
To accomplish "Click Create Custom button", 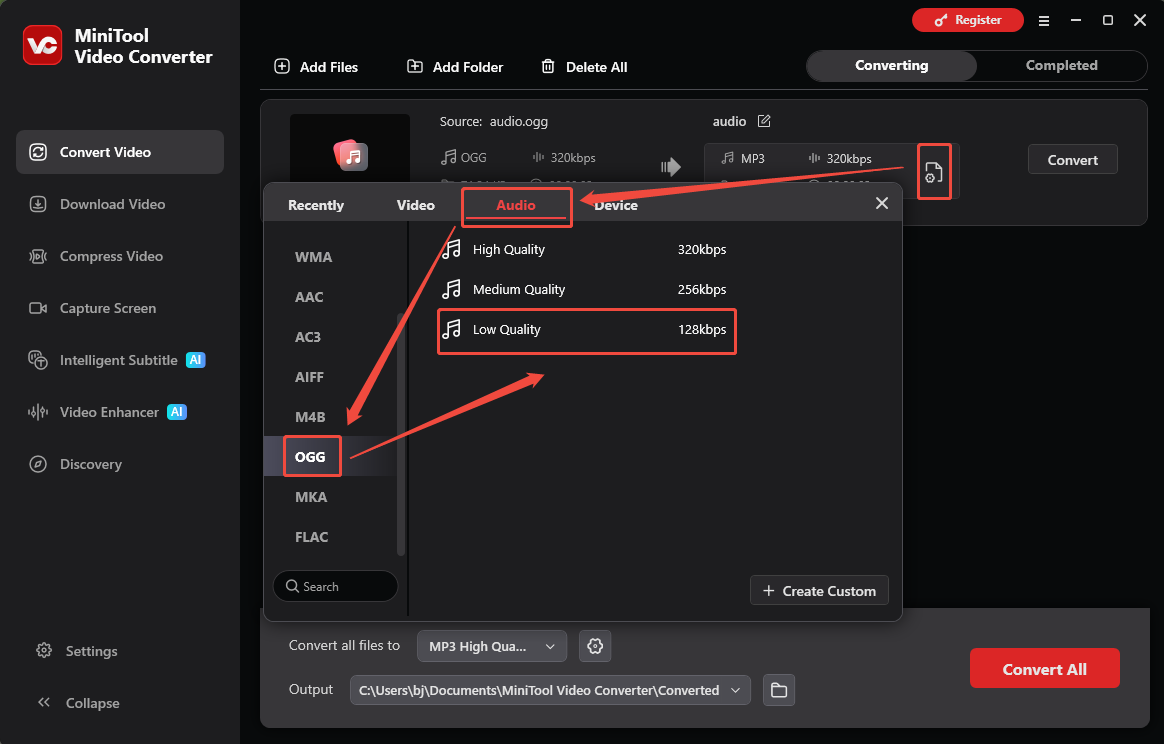I will tap(819, 591).
